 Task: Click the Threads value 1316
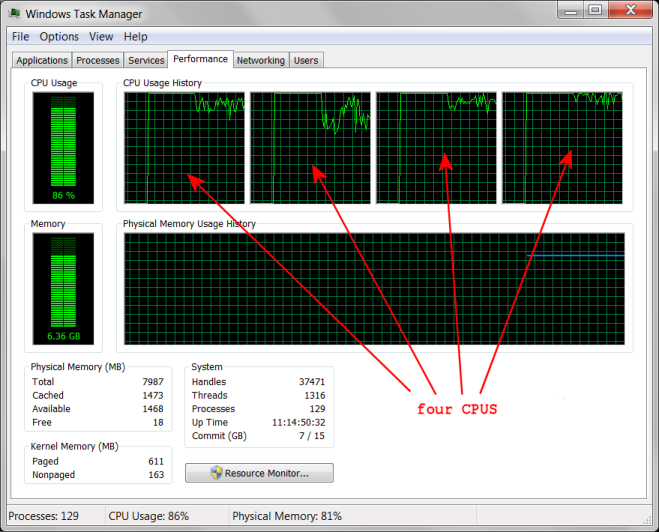pyautogui.click(x=315, y=395)
